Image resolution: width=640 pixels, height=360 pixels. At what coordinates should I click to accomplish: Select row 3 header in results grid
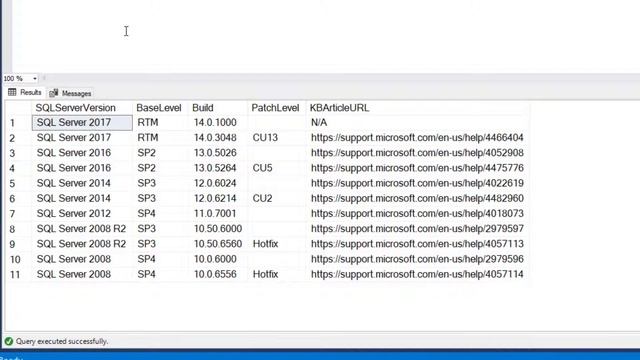click(x=18, y=153)
